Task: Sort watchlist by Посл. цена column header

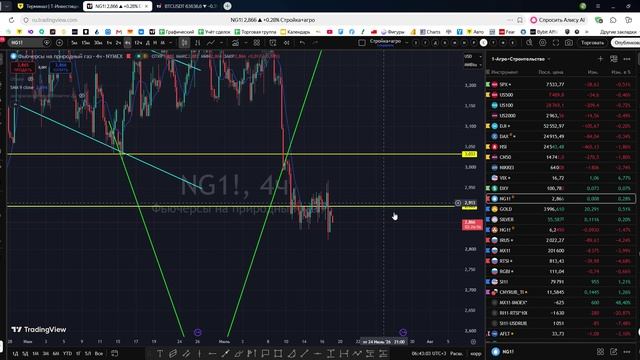Action: (551, 72)
